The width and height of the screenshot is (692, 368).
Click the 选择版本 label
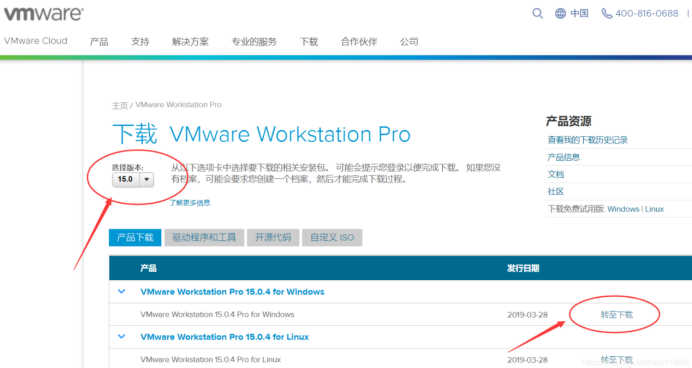(128, 168)
